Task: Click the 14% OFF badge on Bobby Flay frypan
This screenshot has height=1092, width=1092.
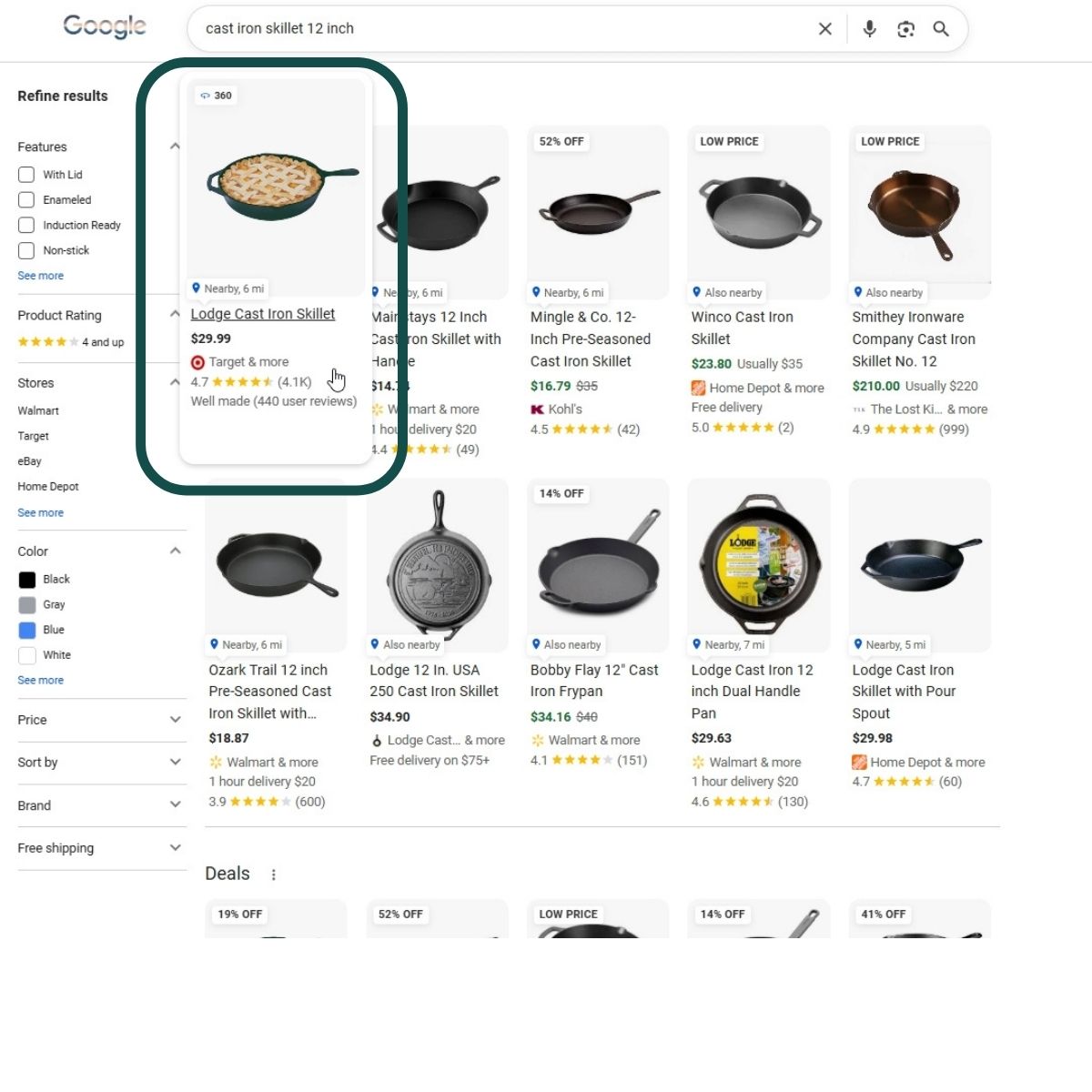Action: click(561, 494)
